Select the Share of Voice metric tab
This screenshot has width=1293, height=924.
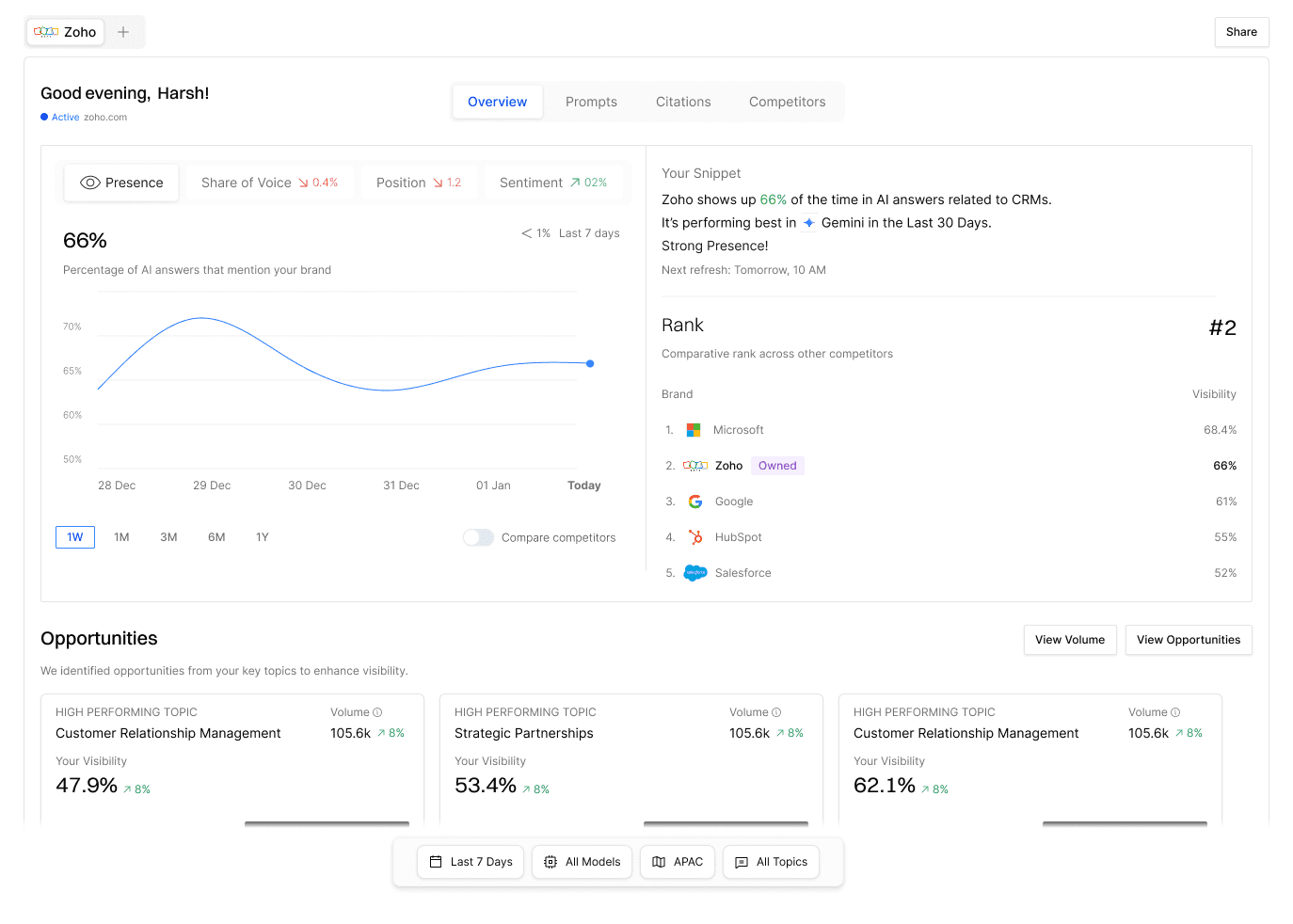269,183
